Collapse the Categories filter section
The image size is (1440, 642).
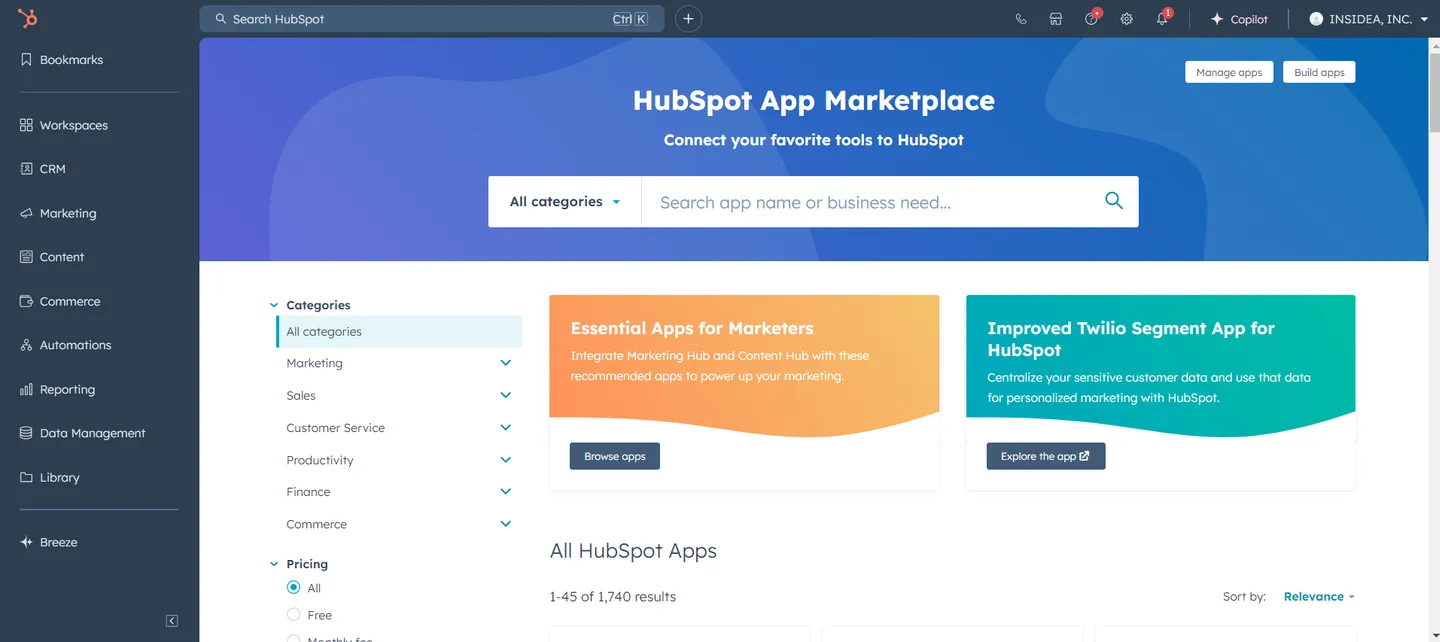pyautogui.click(x=274, y=306)
